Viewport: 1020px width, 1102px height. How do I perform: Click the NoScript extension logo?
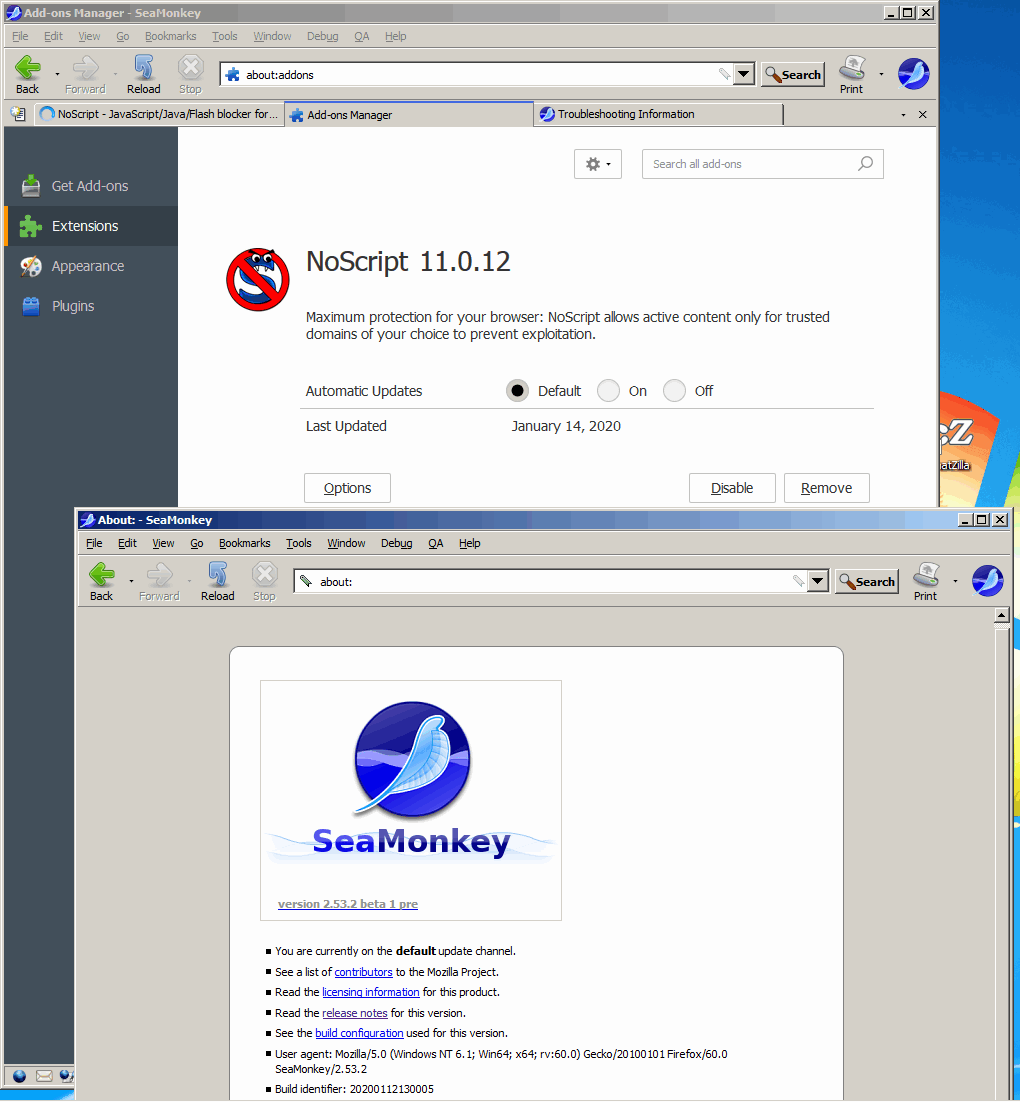[x=258, y=279]
